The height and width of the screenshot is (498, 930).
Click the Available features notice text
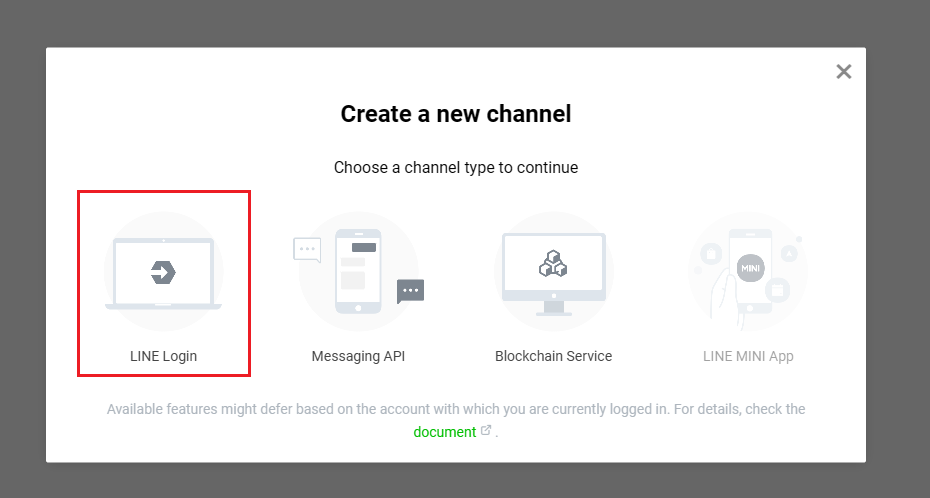click(x=456, y=420)
